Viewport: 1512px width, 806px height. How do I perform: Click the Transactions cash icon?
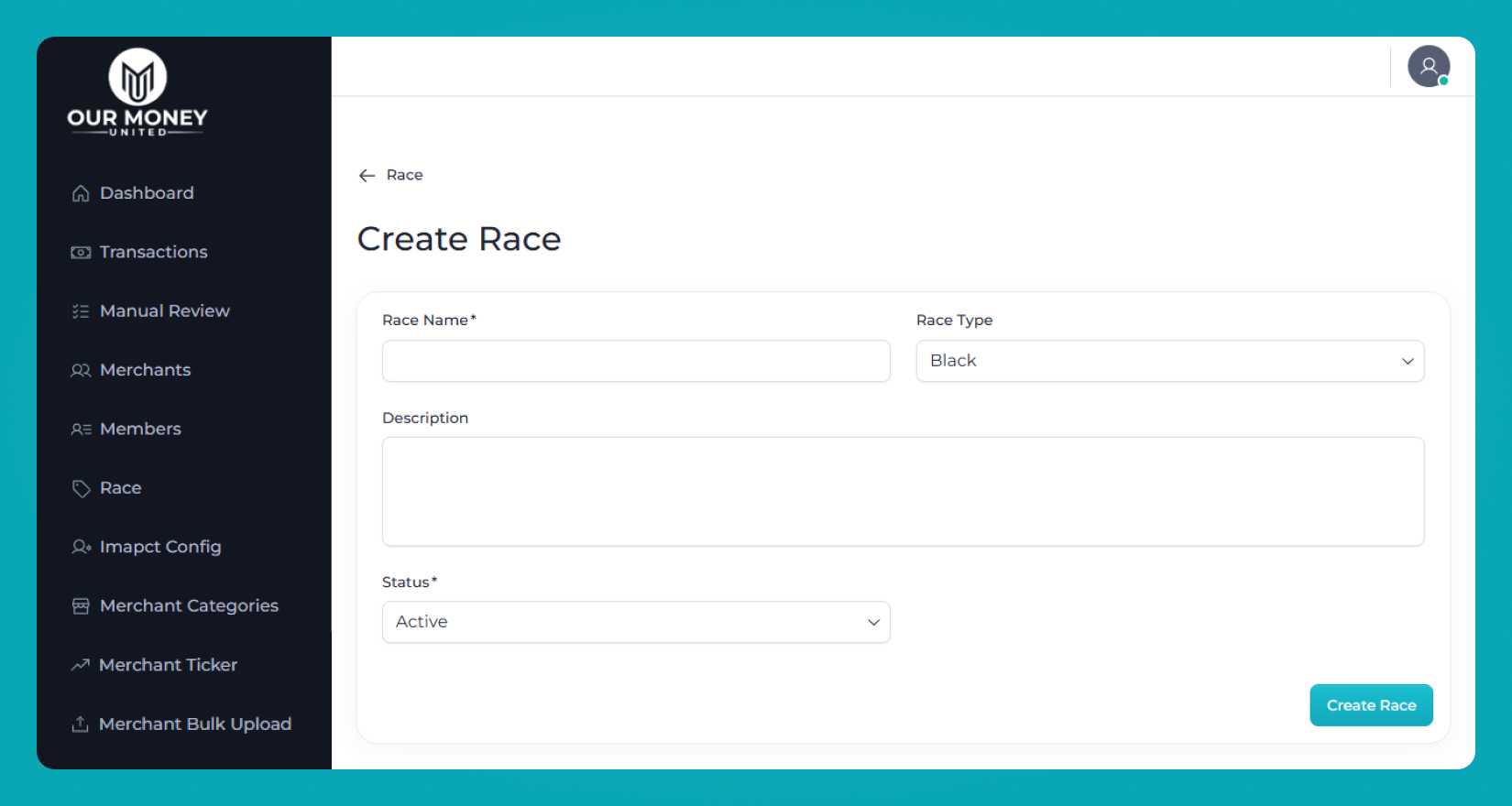tap(81, 253)
